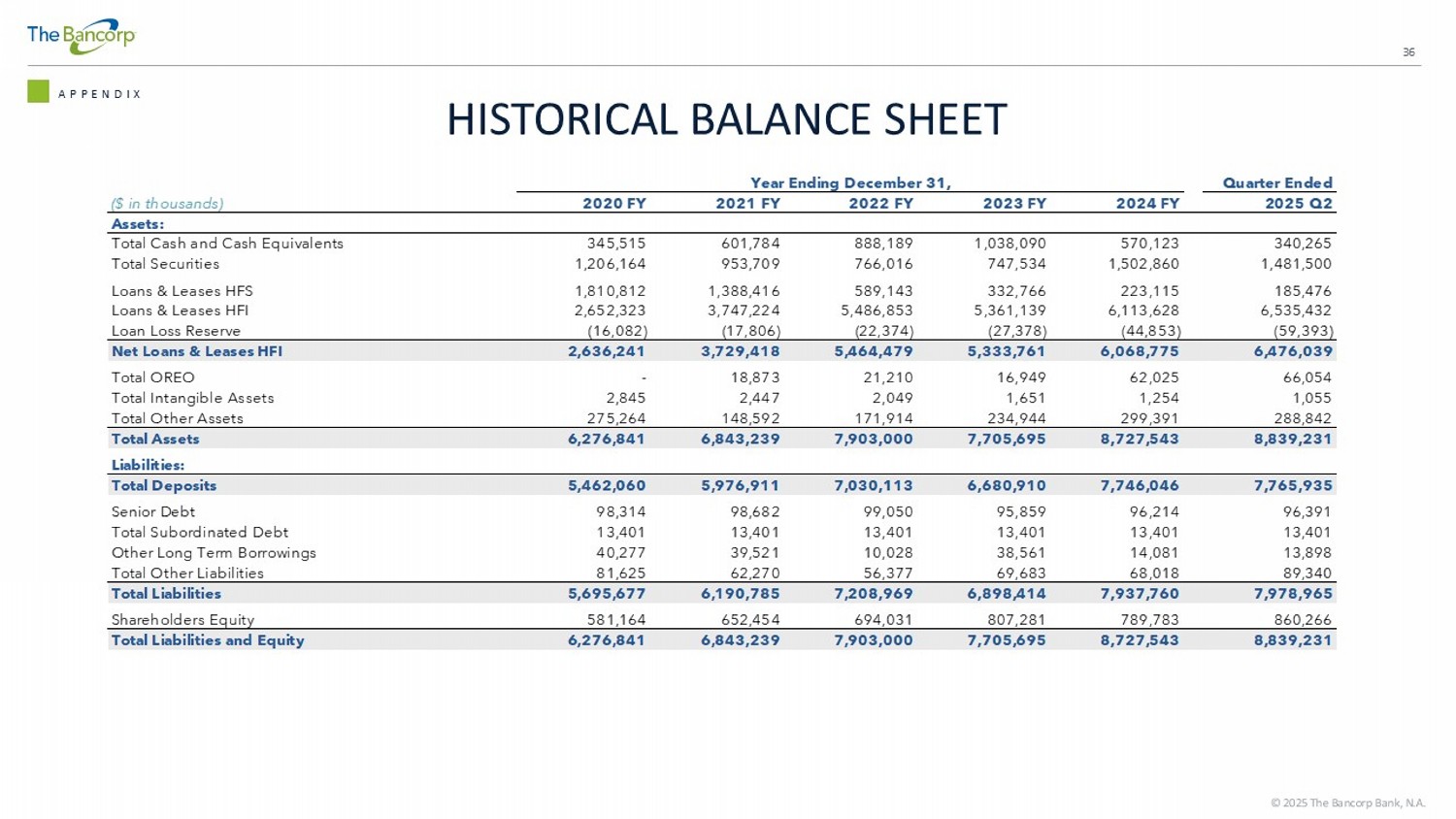Click the Quarter Ended header
Image resolution: width=1456 pixels, height=819 pixels.
pos(1276,182)
